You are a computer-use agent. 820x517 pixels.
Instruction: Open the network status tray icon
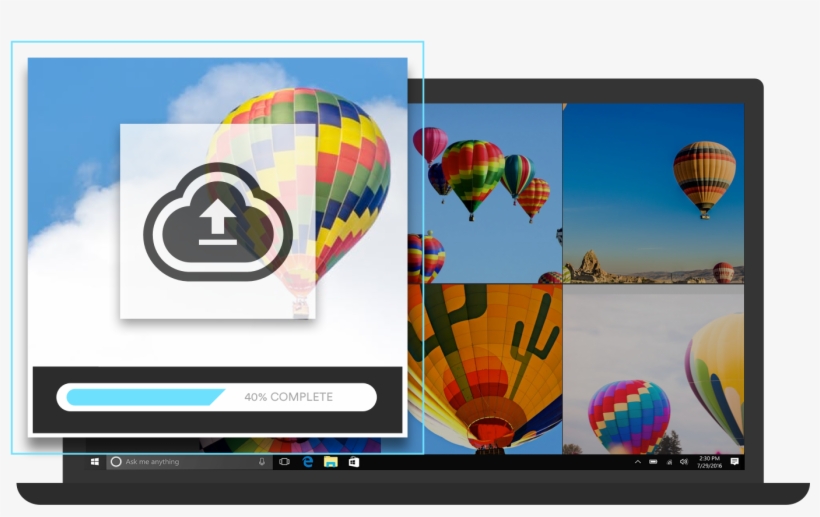point(669,462)
